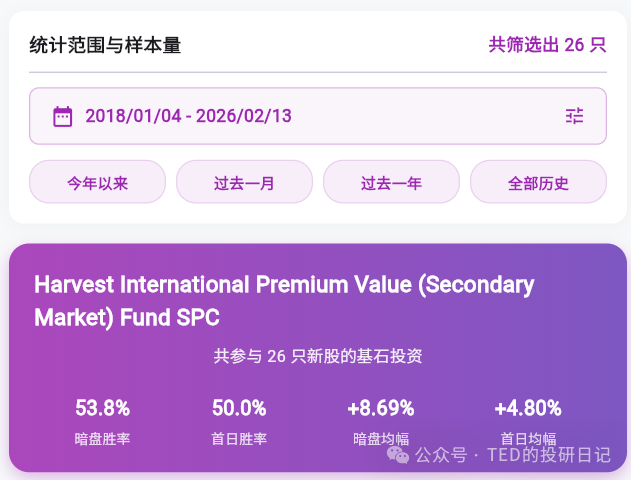Image resolution: width=631 pixels, height=480 pixels.
Task: Select the 过去一月 range chip
Action: (x=244, y=182)
